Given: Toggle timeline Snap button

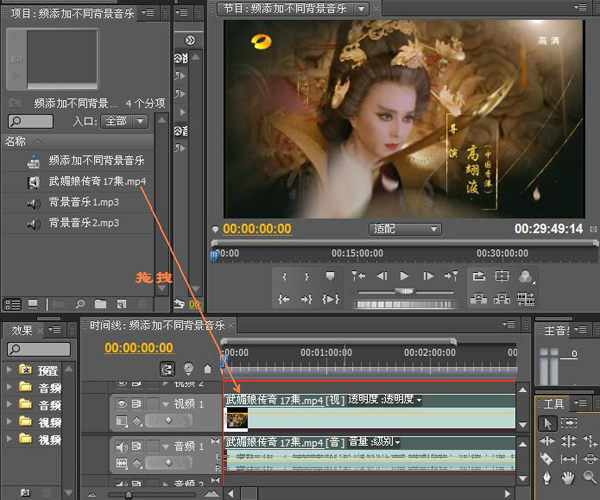Looking at the screenshot, I should (x=168, y=369).
